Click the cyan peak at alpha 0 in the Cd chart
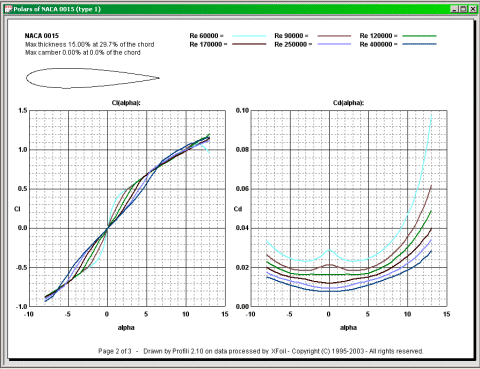Screen dimensions: 480x369 point(329,250)
